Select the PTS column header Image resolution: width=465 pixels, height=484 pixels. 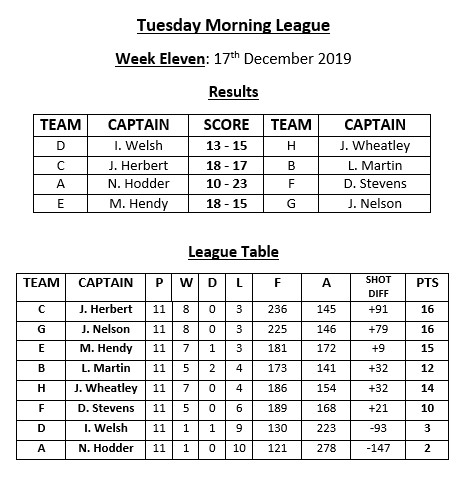427,283
